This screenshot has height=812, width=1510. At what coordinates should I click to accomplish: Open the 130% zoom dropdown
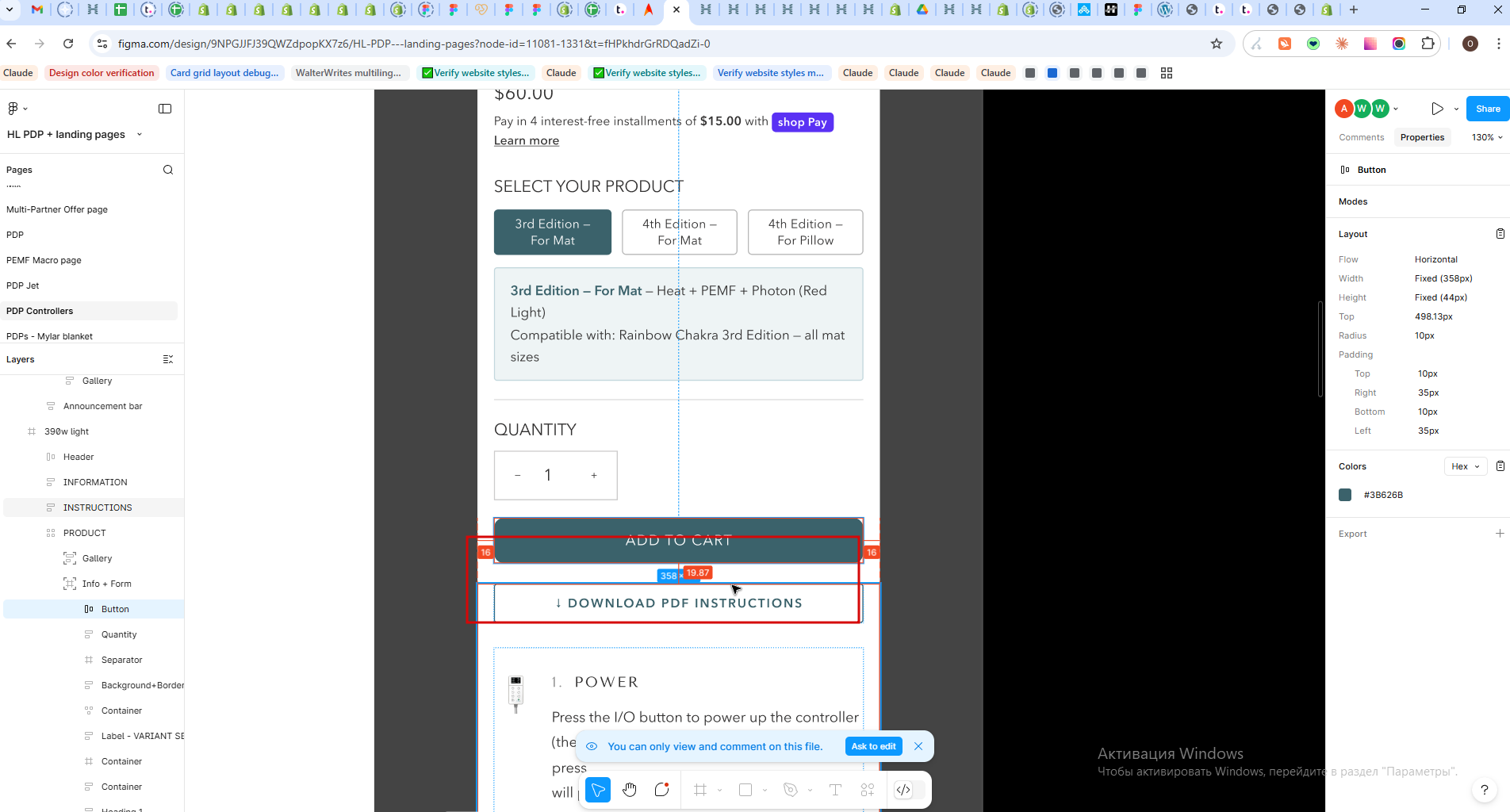[1487, 137]
